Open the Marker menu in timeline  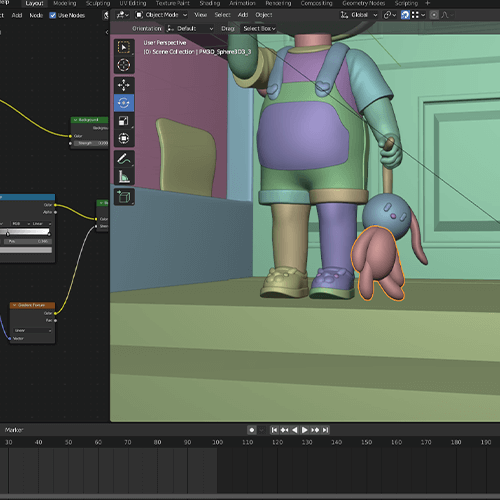click(x=14, y=430)
